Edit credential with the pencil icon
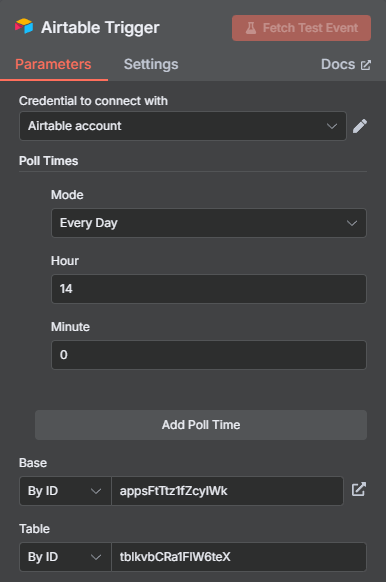Image resolution: width=386 pixels, height=582 pixels. [x=360, y=126]
